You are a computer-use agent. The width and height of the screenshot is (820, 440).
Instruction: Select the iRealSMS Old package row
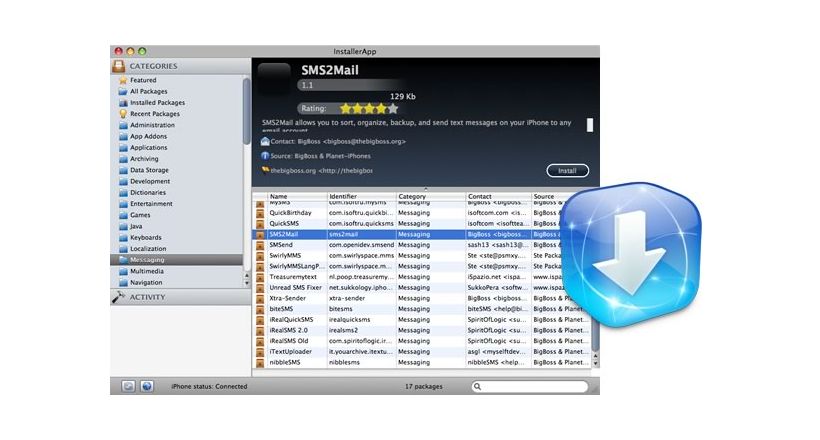(x=422, y=341)
